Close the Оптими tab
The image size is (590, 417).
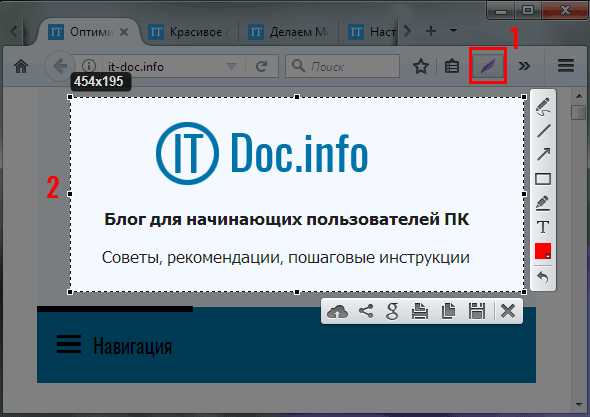tap(124, 32)
